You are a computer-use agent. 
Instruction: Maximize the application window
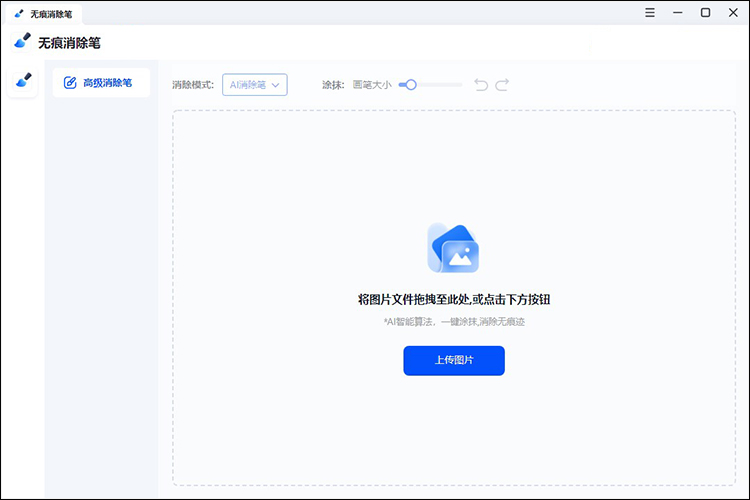point(705,12)
